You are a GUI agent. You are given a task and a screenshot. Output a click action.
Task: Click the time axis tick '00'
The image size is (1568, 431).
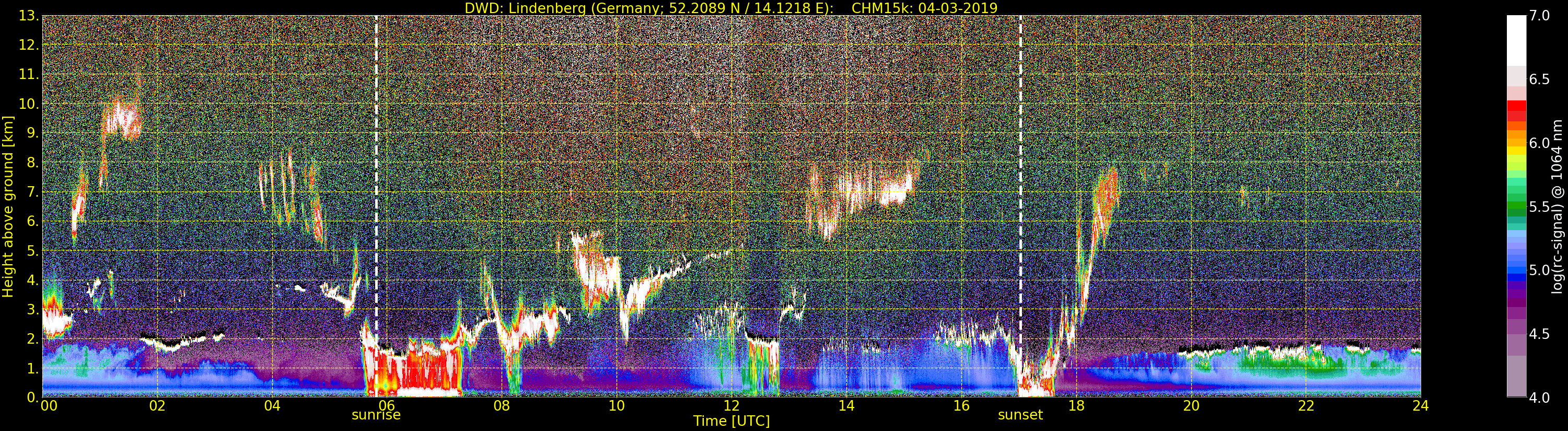coord(49,405)
